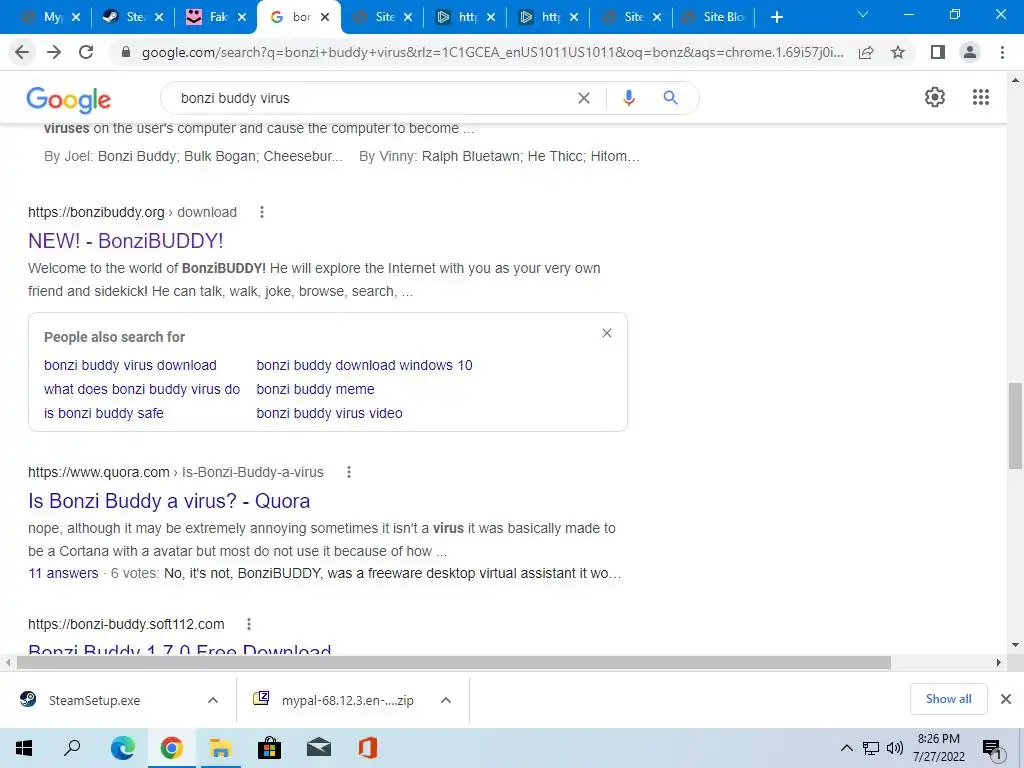1024x768 pixels.
Task: Open the SteamSetup.exe download
Action: click(95, 700)
